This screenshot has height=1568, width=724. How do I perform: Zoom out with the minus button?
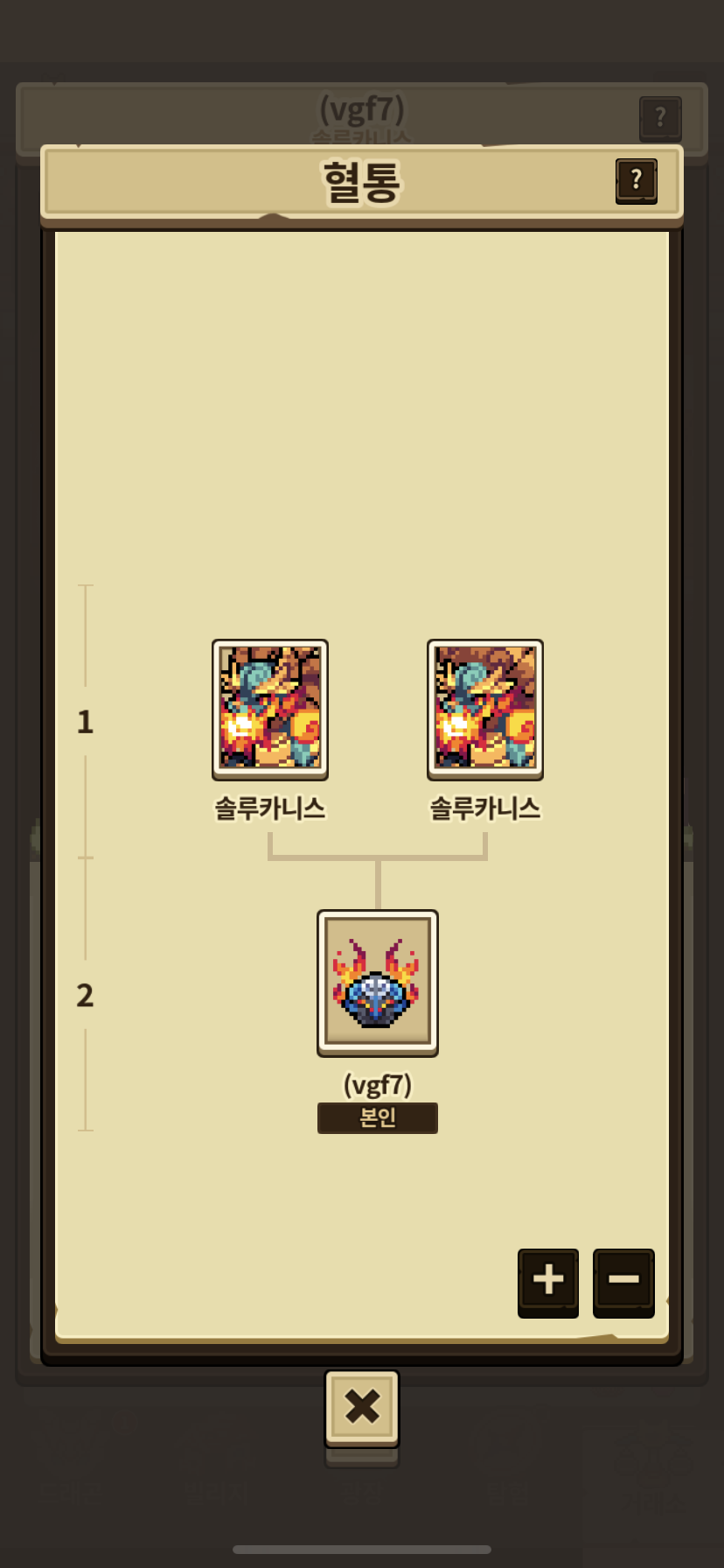click(x=623, y=1282)
